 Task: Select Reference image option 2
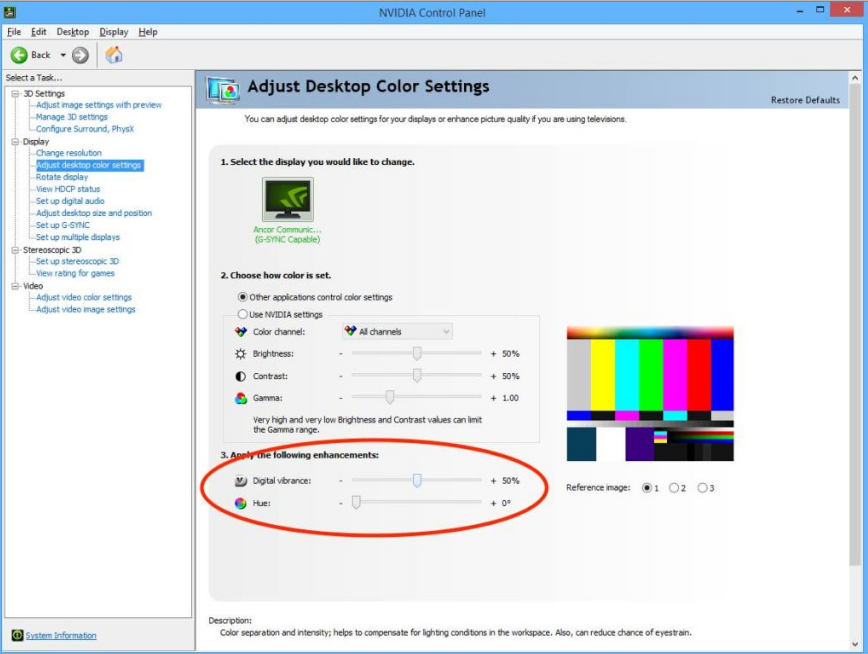pyautogui.click(x=674, y=488)
